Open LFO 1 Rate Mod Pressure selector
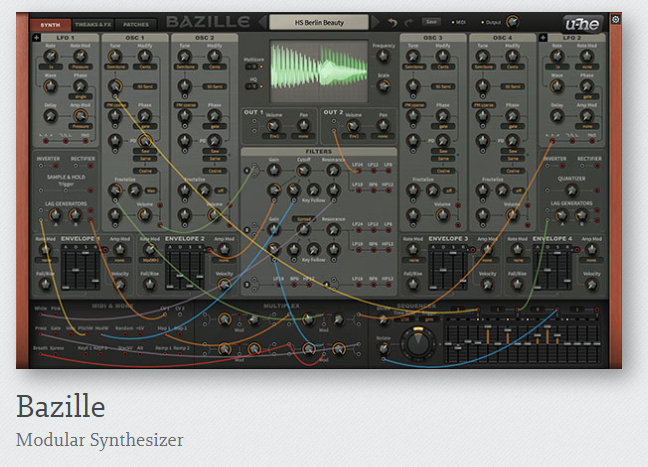This screenshot has width=648, height=467. pyautogui.click(x=80, y=67)
